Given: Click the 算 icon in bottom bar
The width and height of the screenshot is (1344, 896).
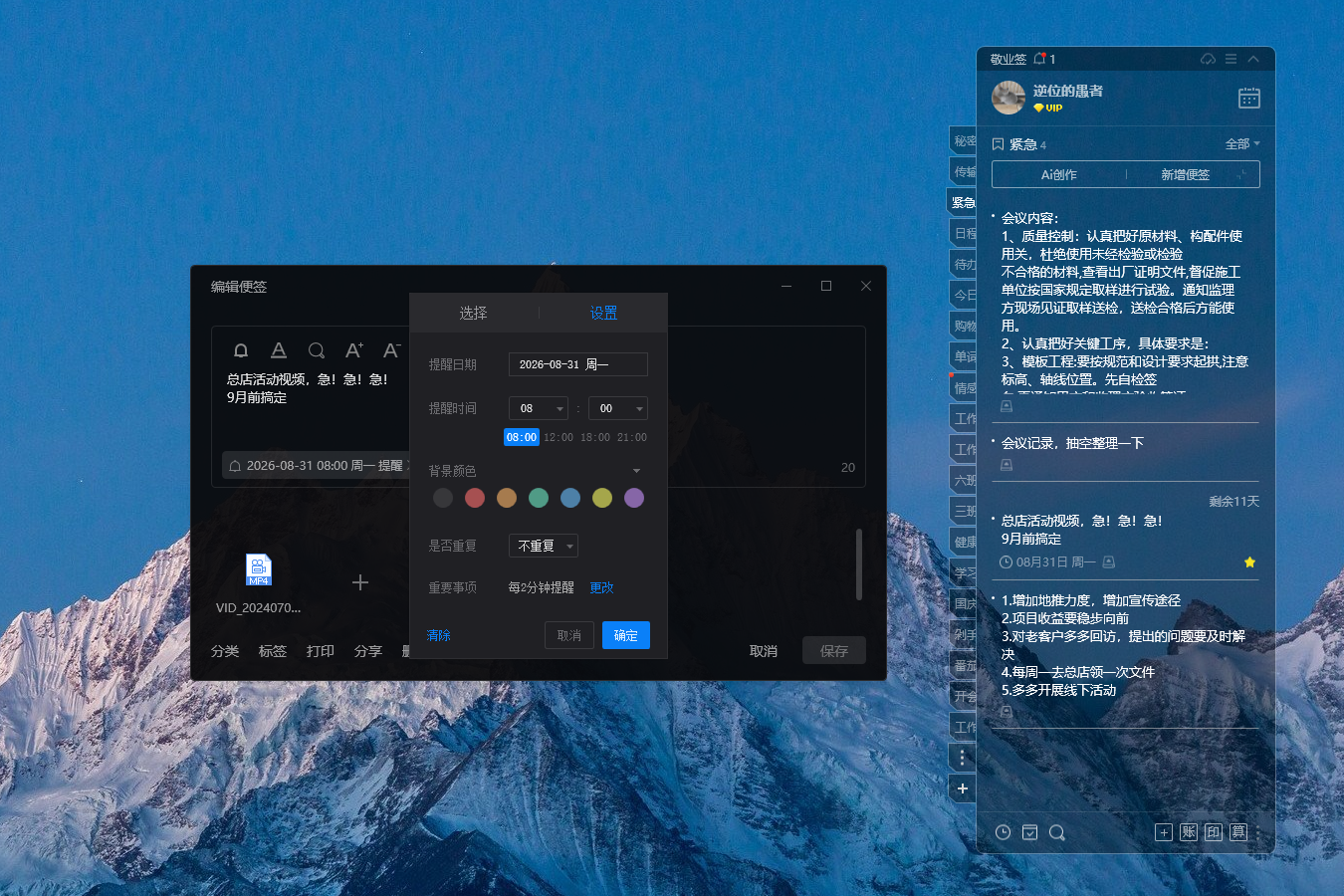Looking at the screenshot, I should point(1237,832).
